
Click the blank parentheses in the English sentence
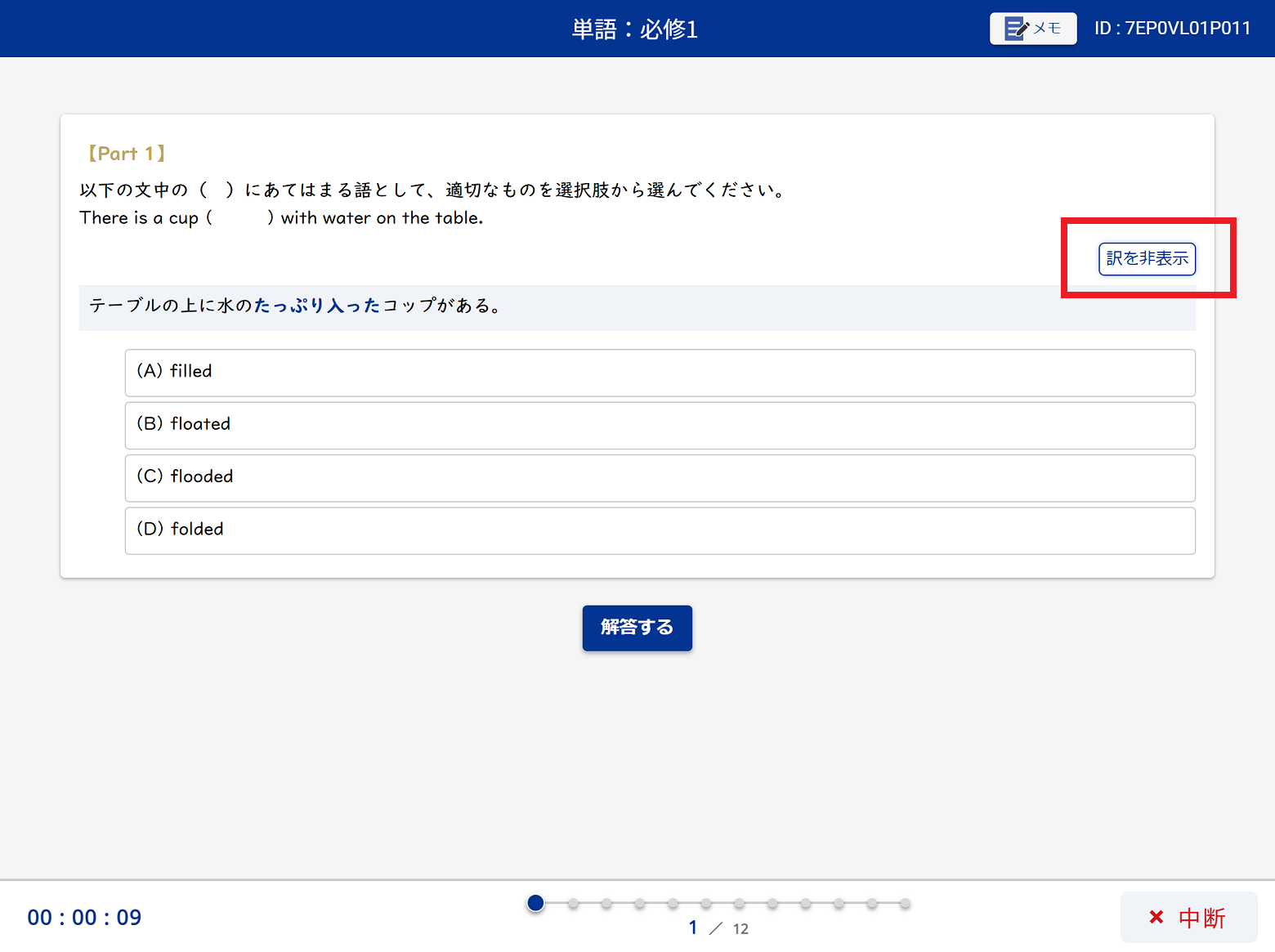point(240,218)
